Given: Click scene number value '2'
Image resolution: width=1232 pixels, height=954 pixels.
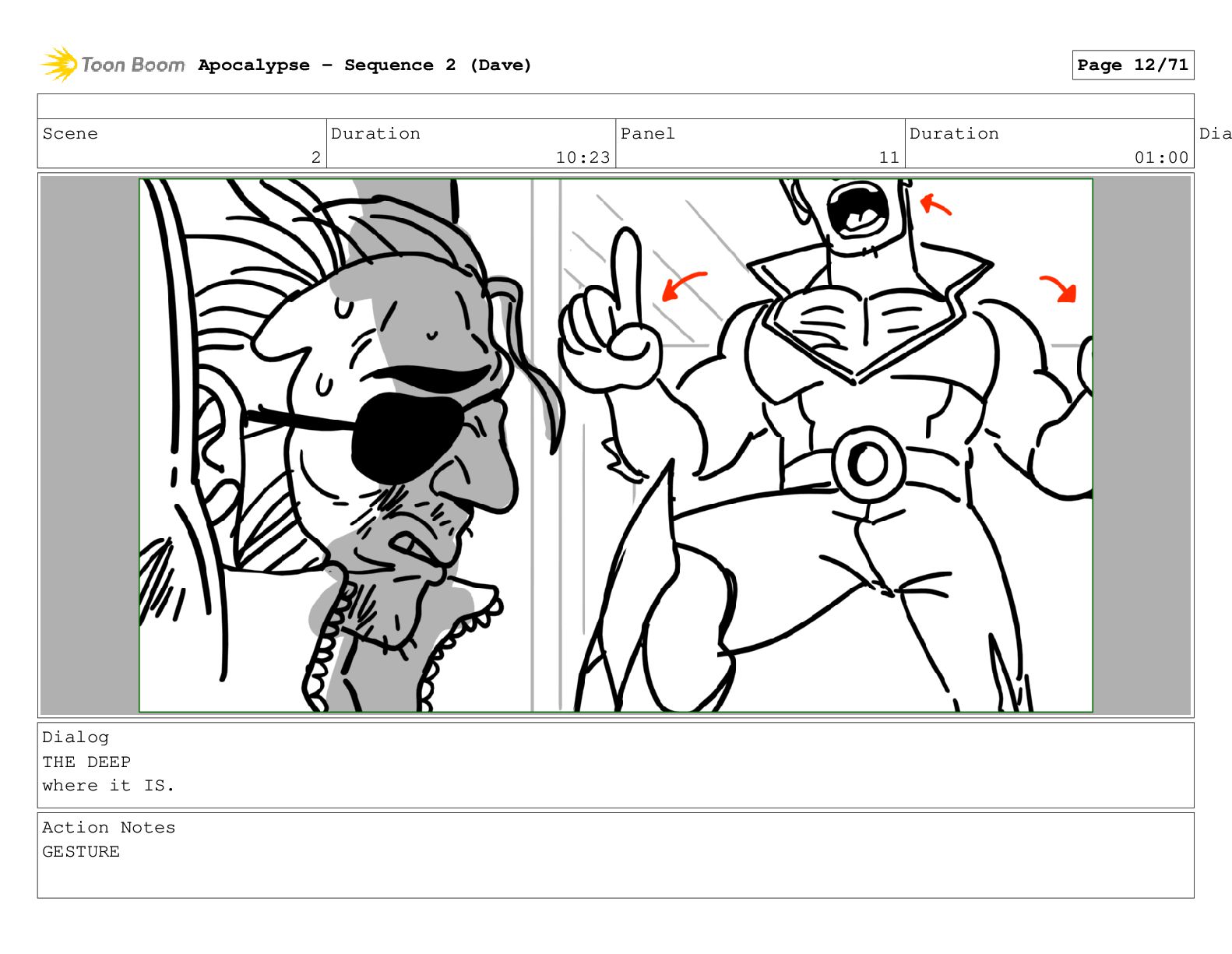Looking at the screenshot, I should click(315, 157).
